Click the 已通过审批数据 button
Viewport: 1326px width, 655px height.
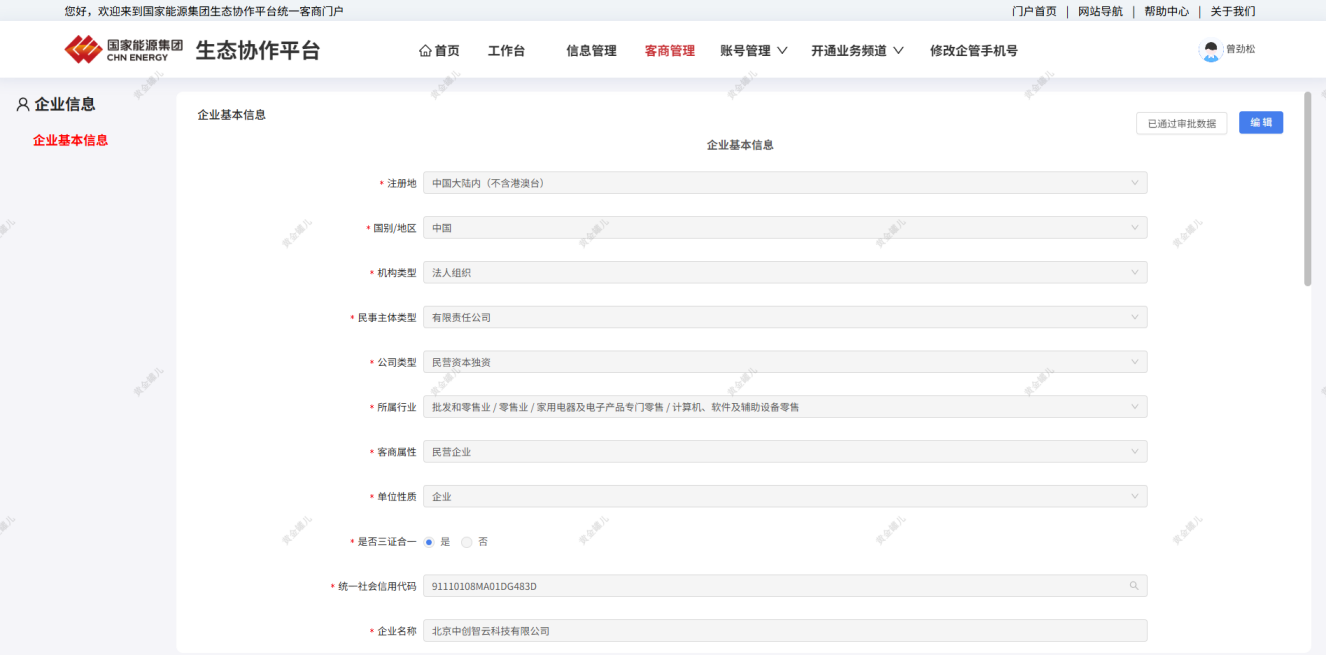[1181, 124]
